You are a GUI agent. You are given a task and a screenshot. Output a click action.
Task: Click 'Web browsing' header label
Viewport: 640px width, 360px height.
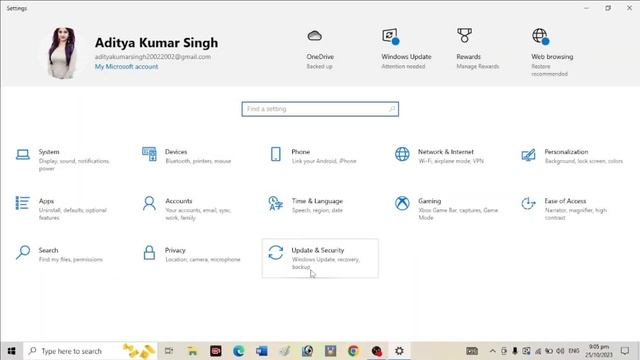(552, 57)
